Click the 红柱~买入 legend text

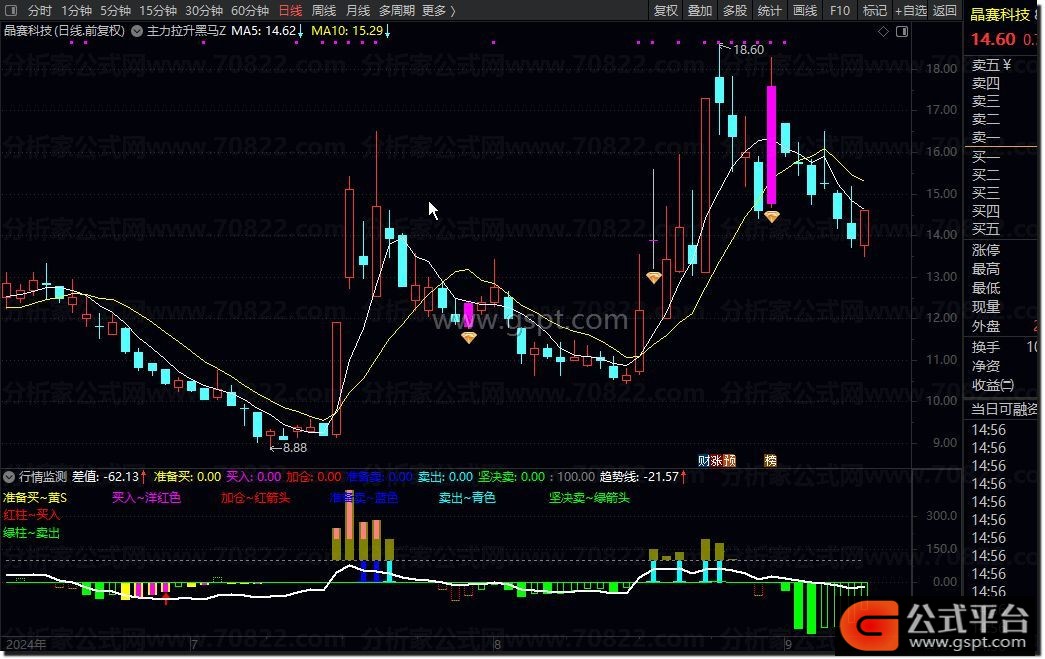coord(31,515)
